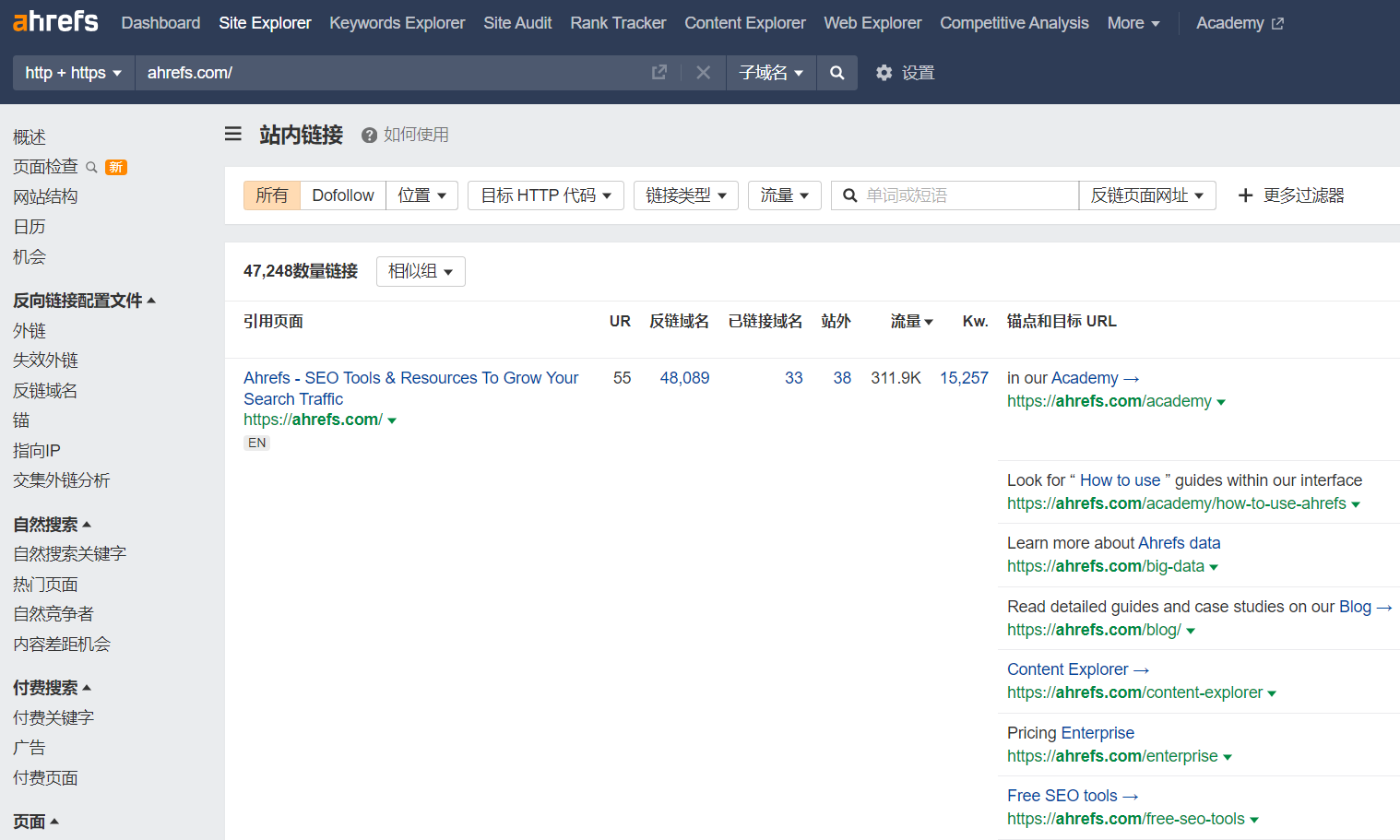Open 失效外链 in the sidebar
The width and height of the screenshot is (1400, 840).
click(x=45, y=361)
